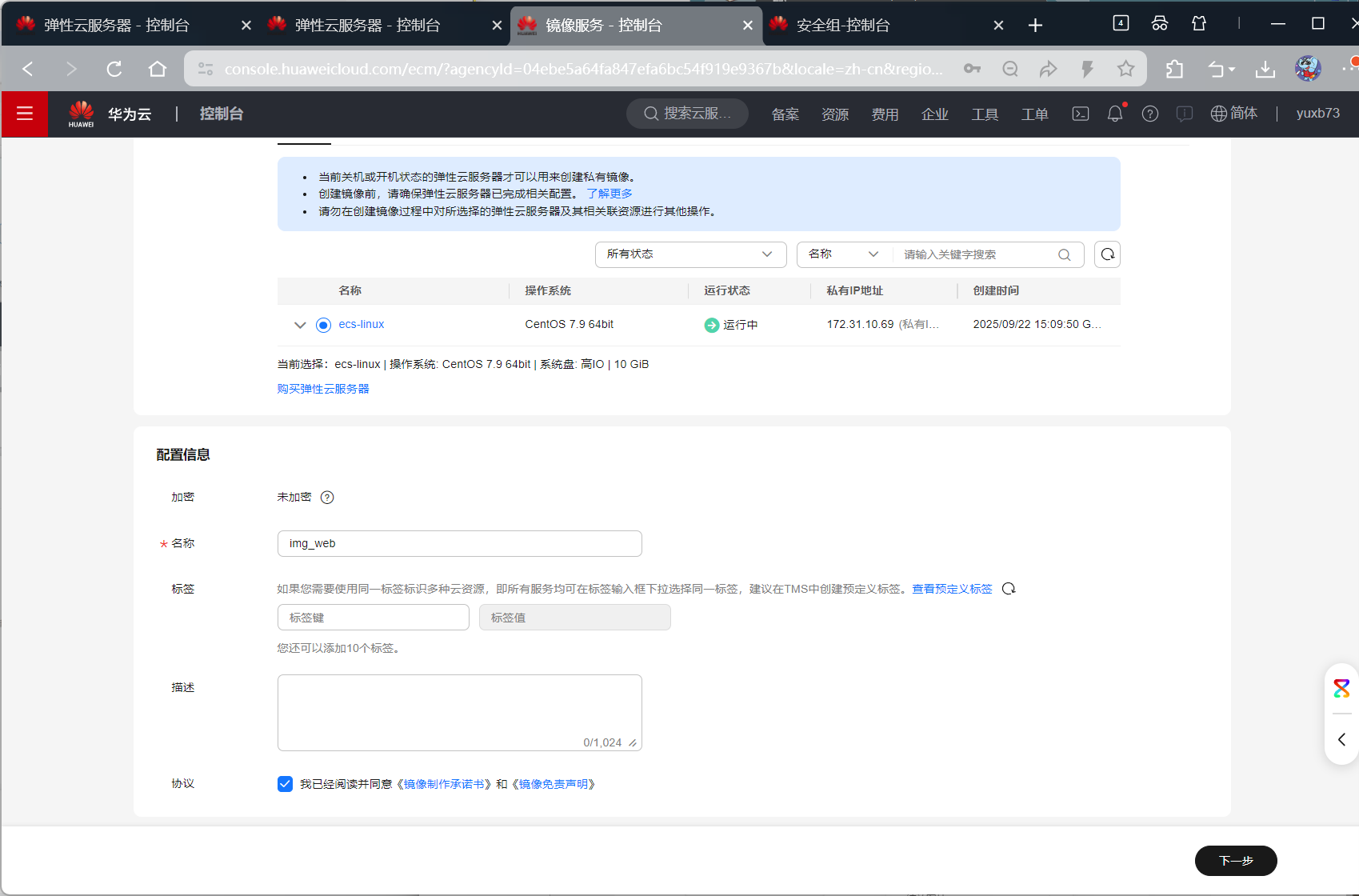Click the 下一步 button
The image size is (1359, 896).
[1236, 861]
